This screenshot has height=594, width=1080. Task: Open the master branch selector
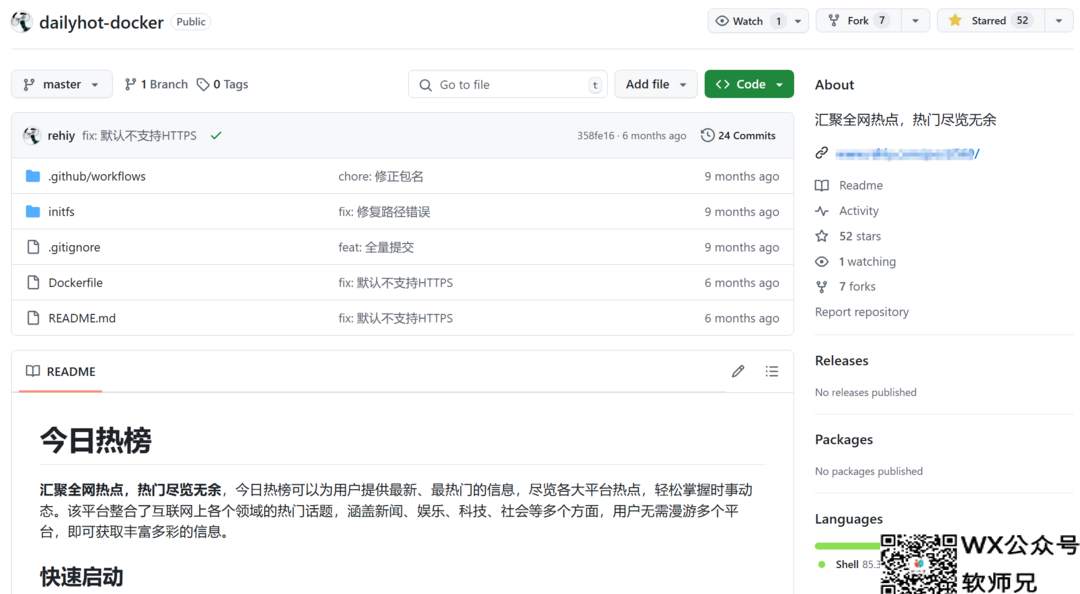tap(61, 84)
